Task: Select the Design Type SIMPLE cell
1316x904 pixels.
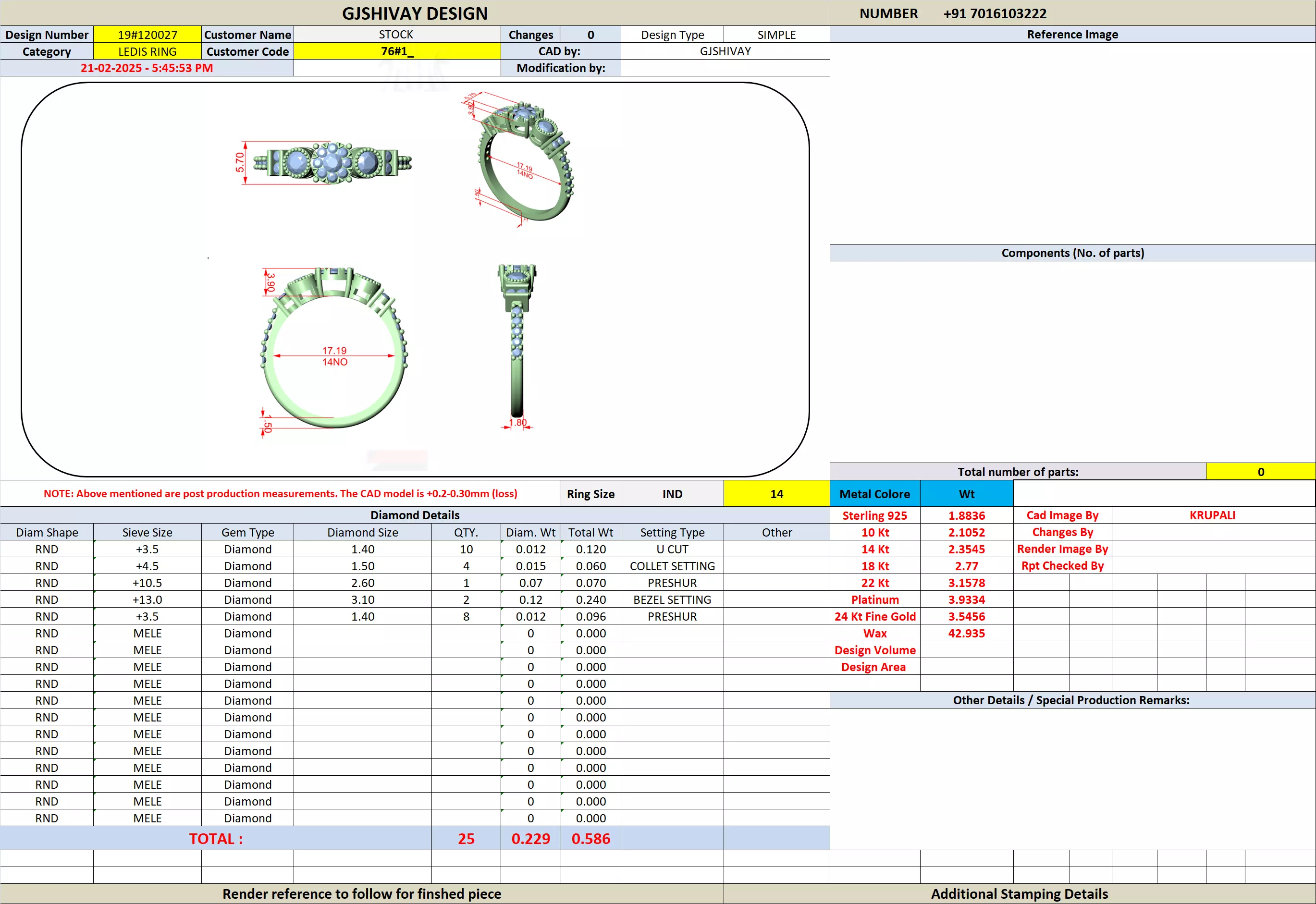Action: (776, 35)
